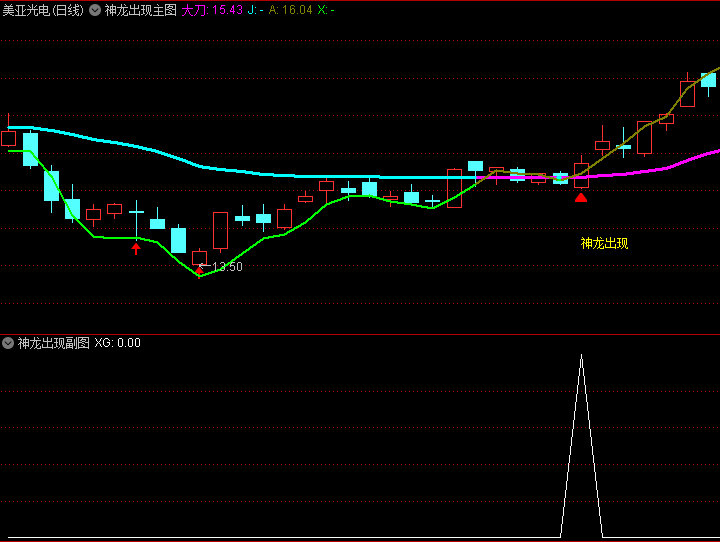The width and height of the screenshot is (720, 542).
Task: Click the white XG spike peak
Action: pos(581,356)
